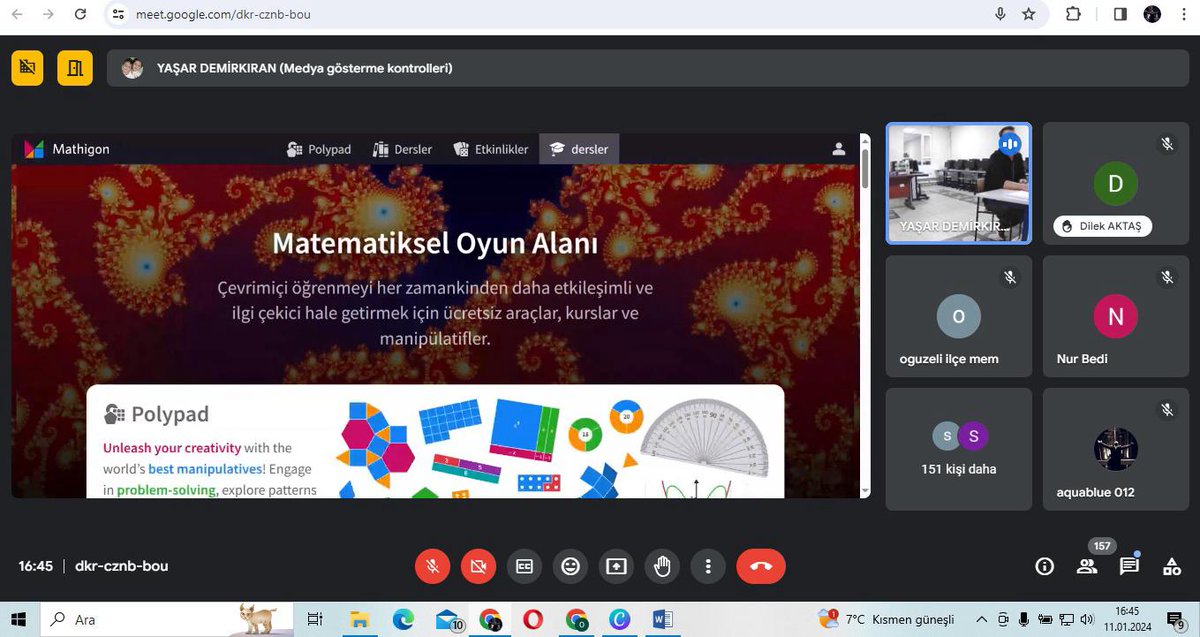Click the Polypad card heading
Image resolution: width=1200 pixels, height=637 pixels.
(x=157, y=414)
